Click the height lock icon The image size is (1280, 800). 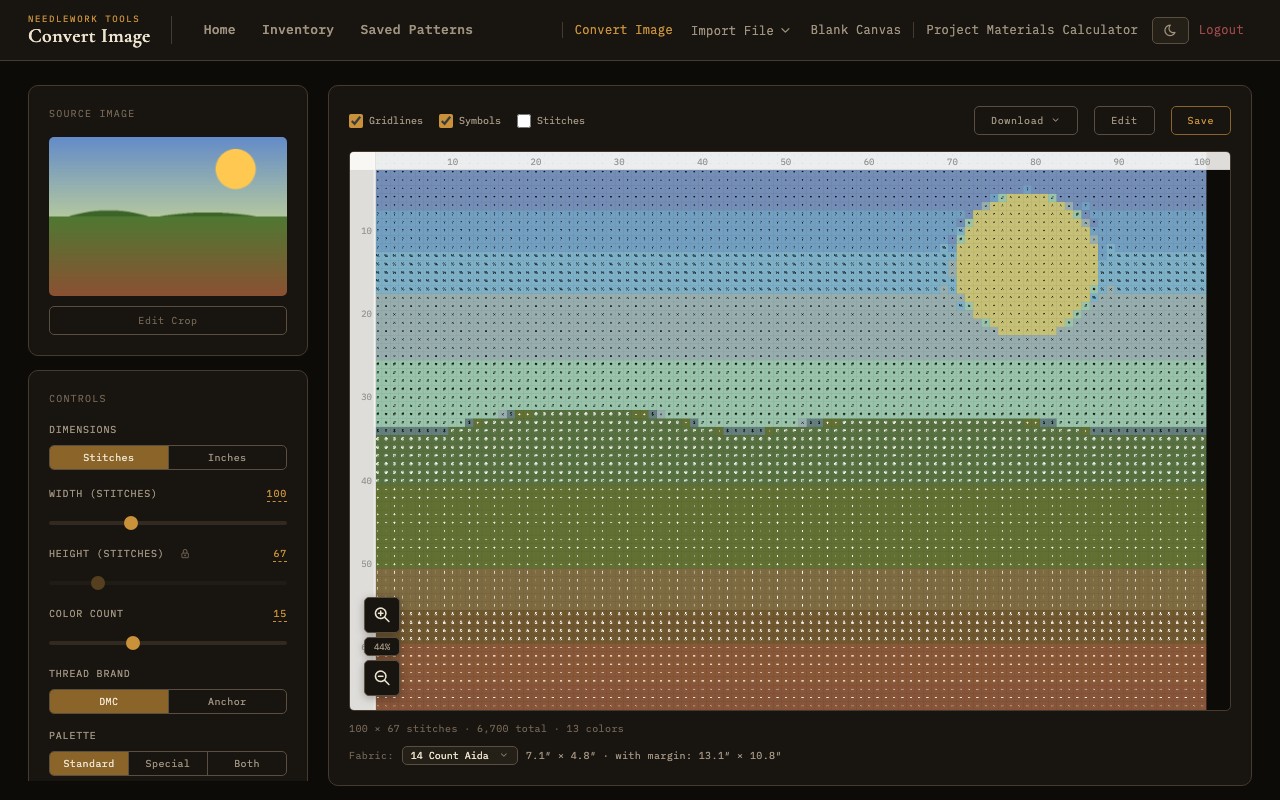(185, 553)
